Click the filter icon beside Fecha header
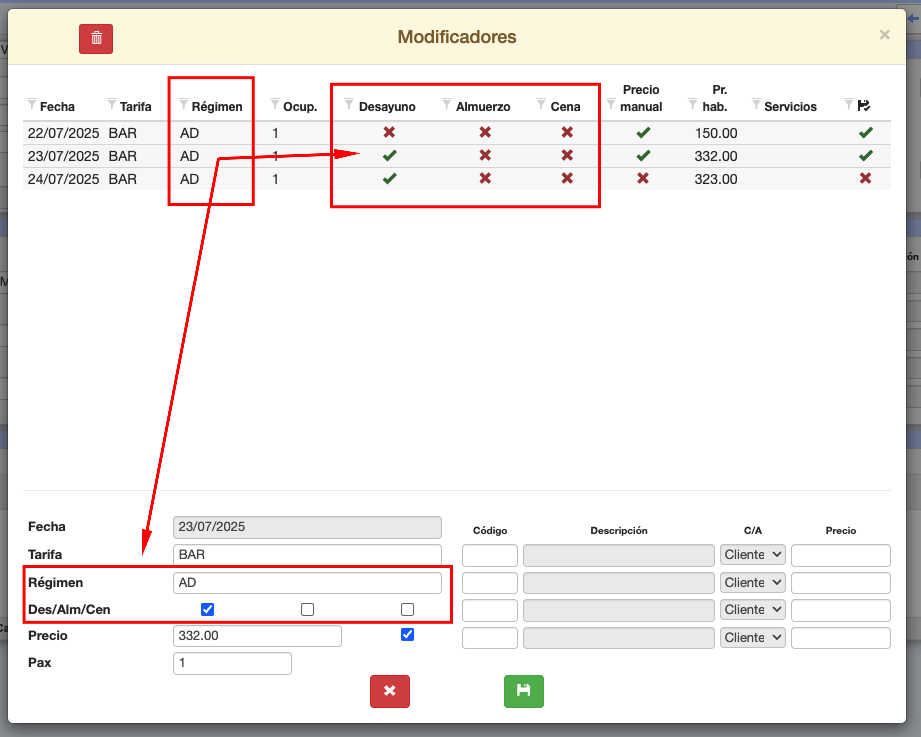The width and height of the screenshot is (921, 737). 31,104
